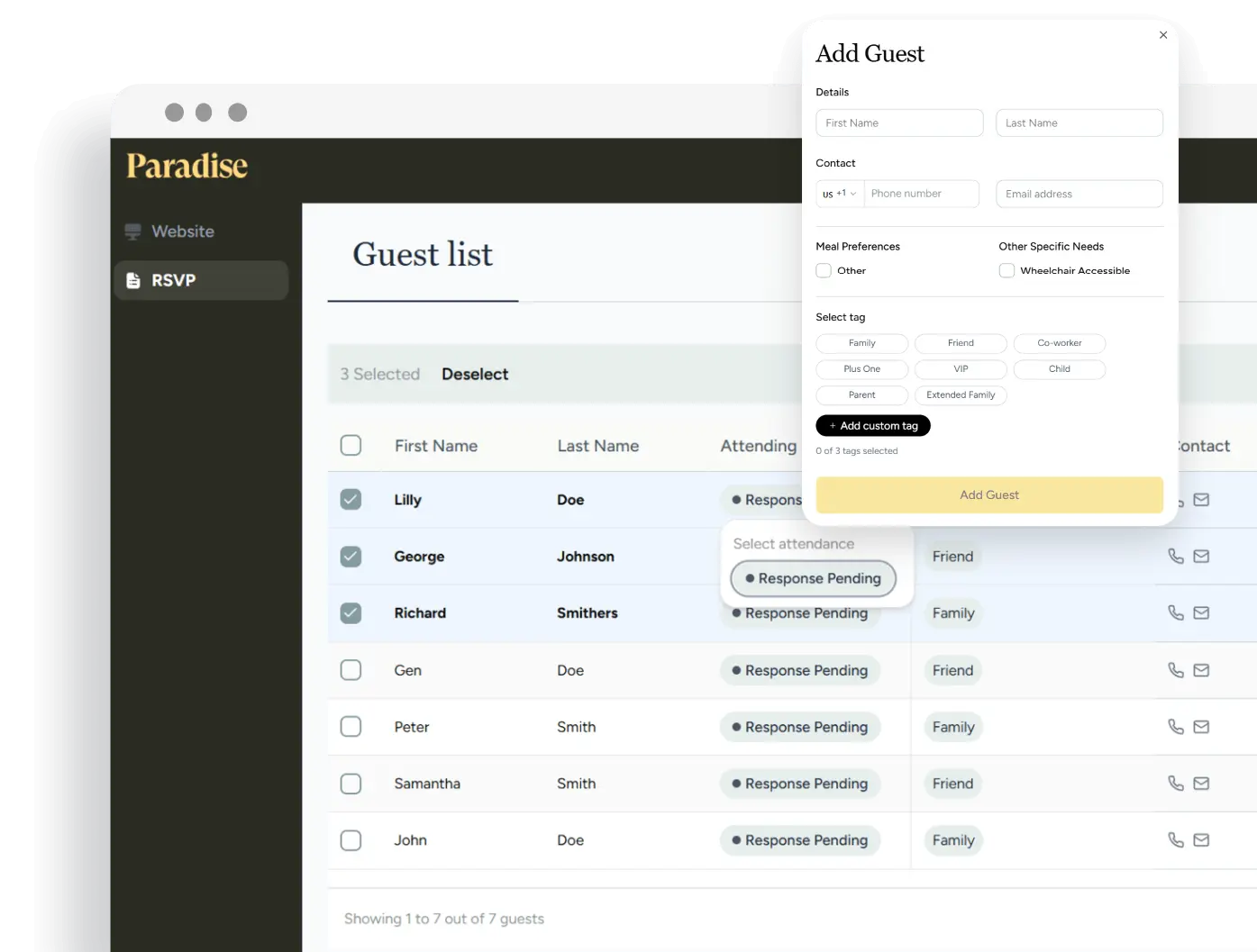Viewport: 1257px width, 952px height.
Task: Toggle the select-all checkbox in table header
Action: click(351, 446)
